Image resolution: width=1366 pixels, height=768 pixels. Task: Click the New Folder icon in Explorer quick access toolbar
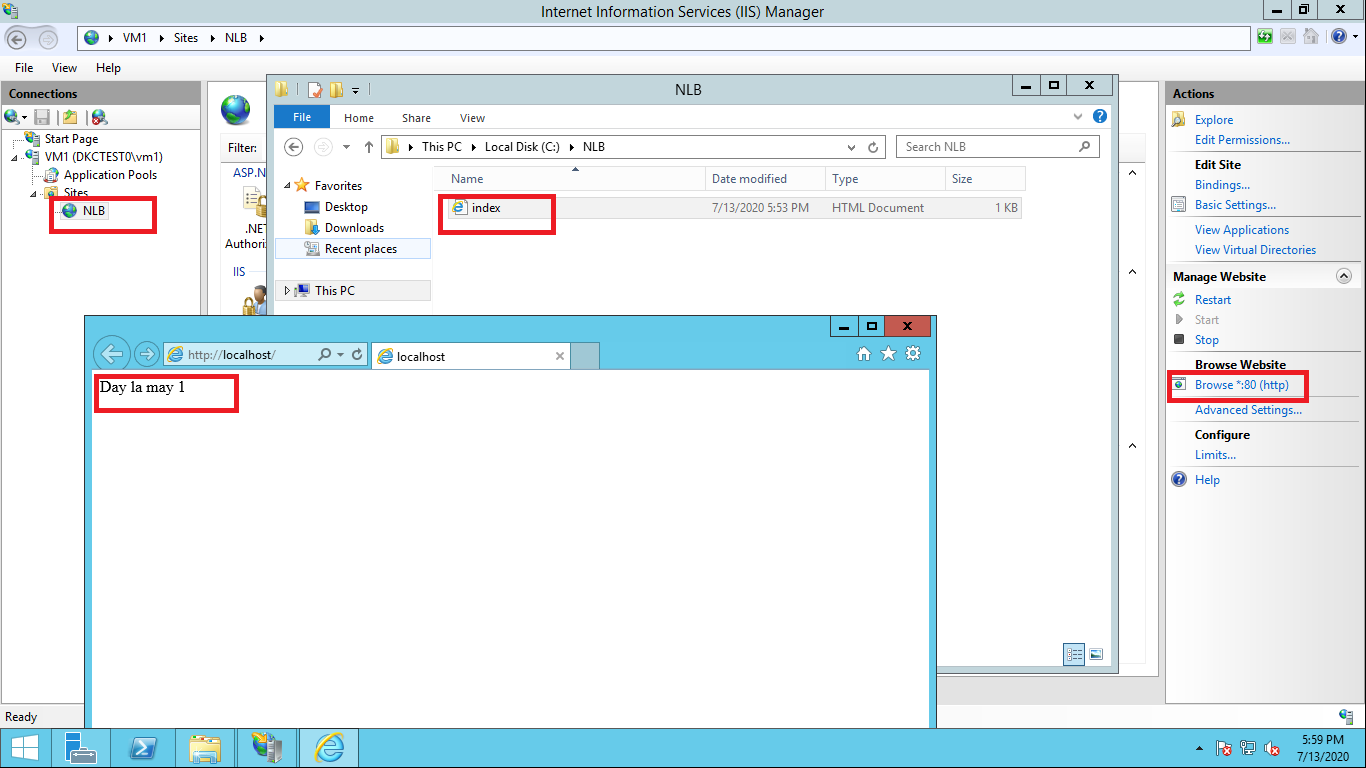(x=336, y=89)
